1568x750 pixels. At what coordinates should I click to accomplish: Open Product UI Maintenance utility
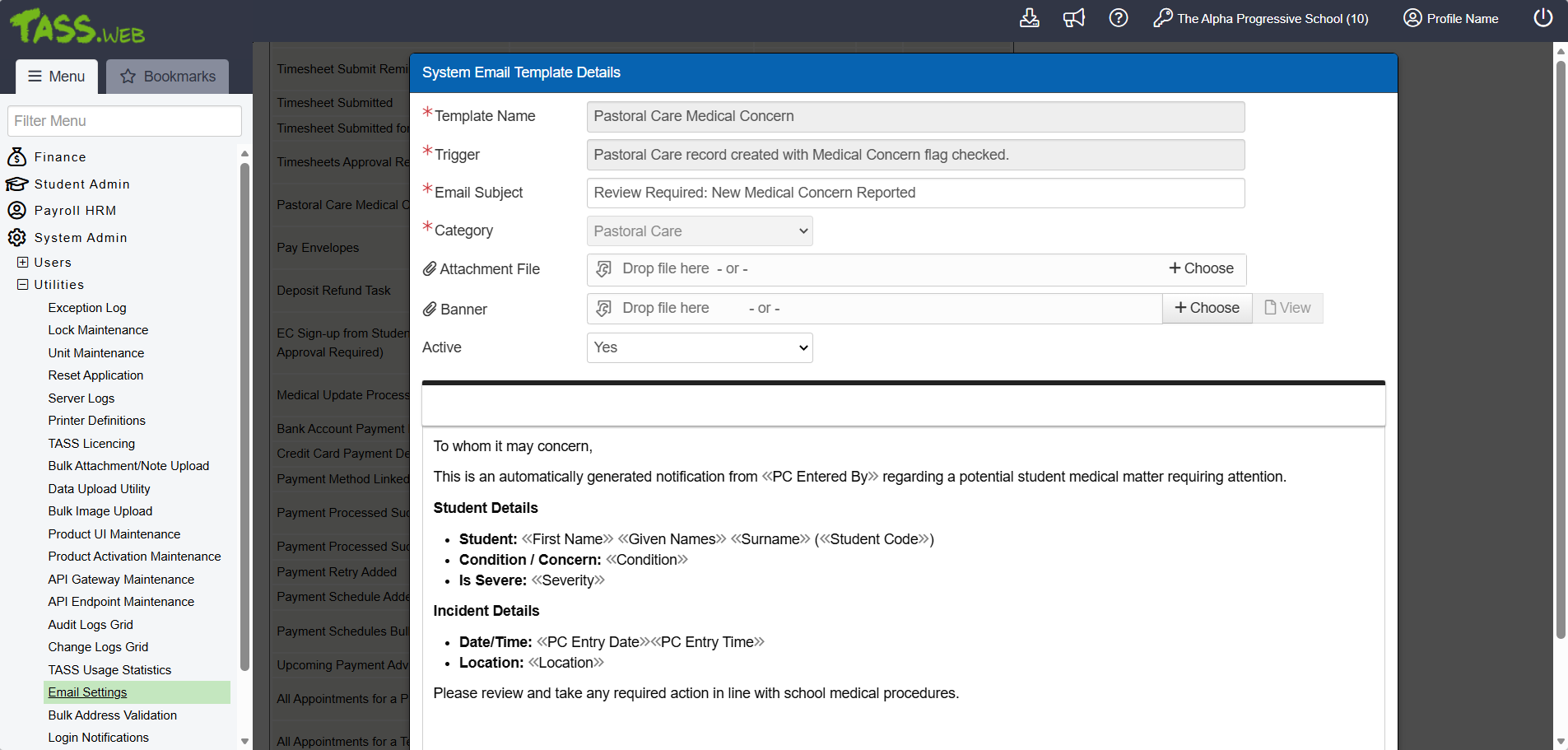coord(114,534)
